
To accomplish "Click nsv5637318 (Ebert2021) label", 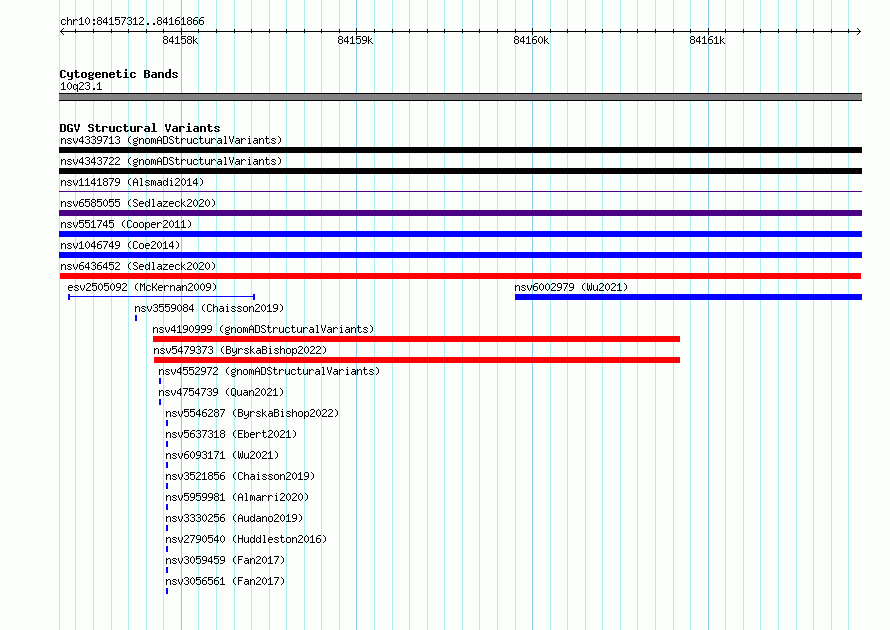I will (x=231, y=434).
